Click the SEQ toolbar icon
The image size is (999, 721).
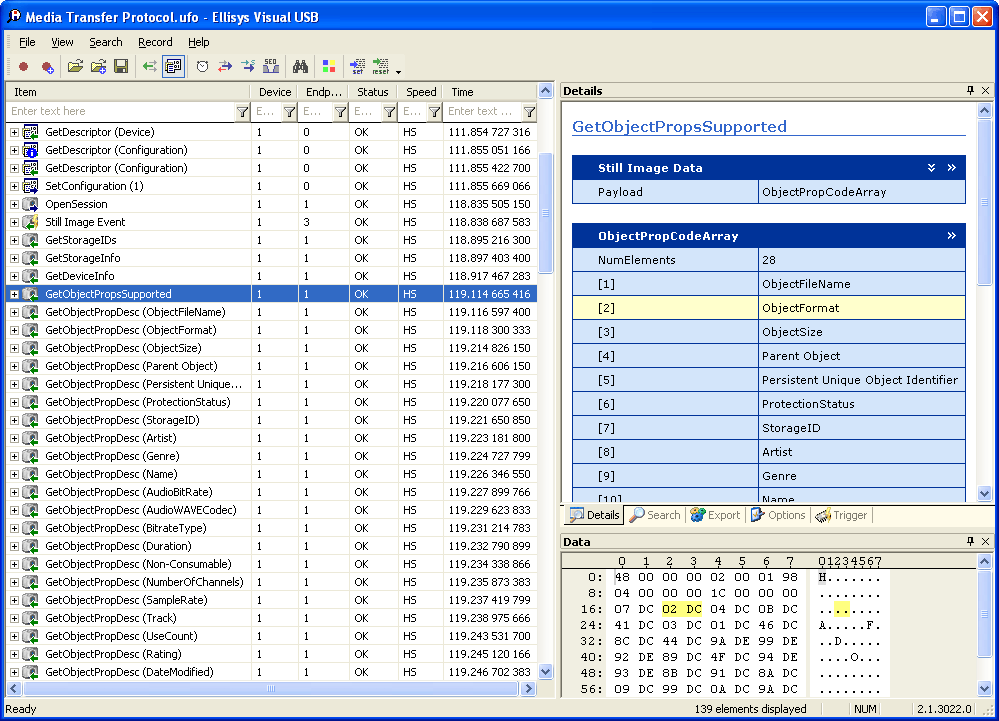tap(270, 67)
